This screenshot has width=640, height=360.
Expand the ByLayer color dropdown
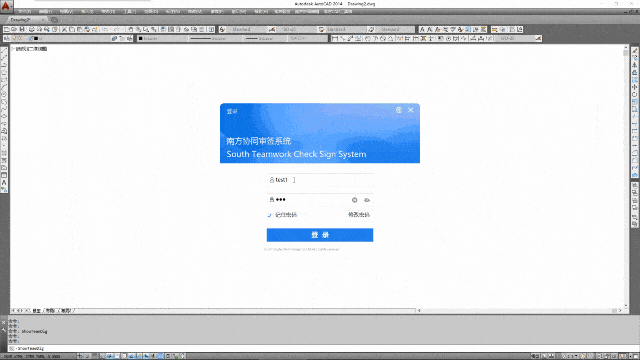pos(162,38)
